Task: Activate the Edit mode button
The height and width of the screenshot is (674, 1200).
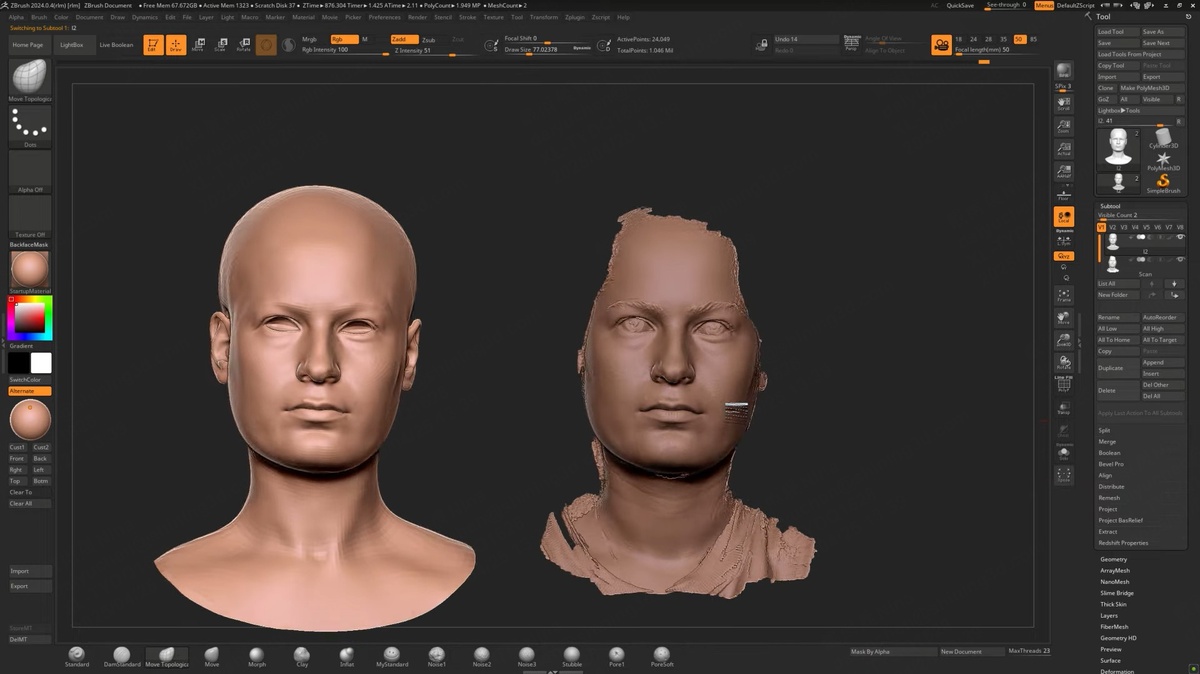Action: [x=153, y=45]
